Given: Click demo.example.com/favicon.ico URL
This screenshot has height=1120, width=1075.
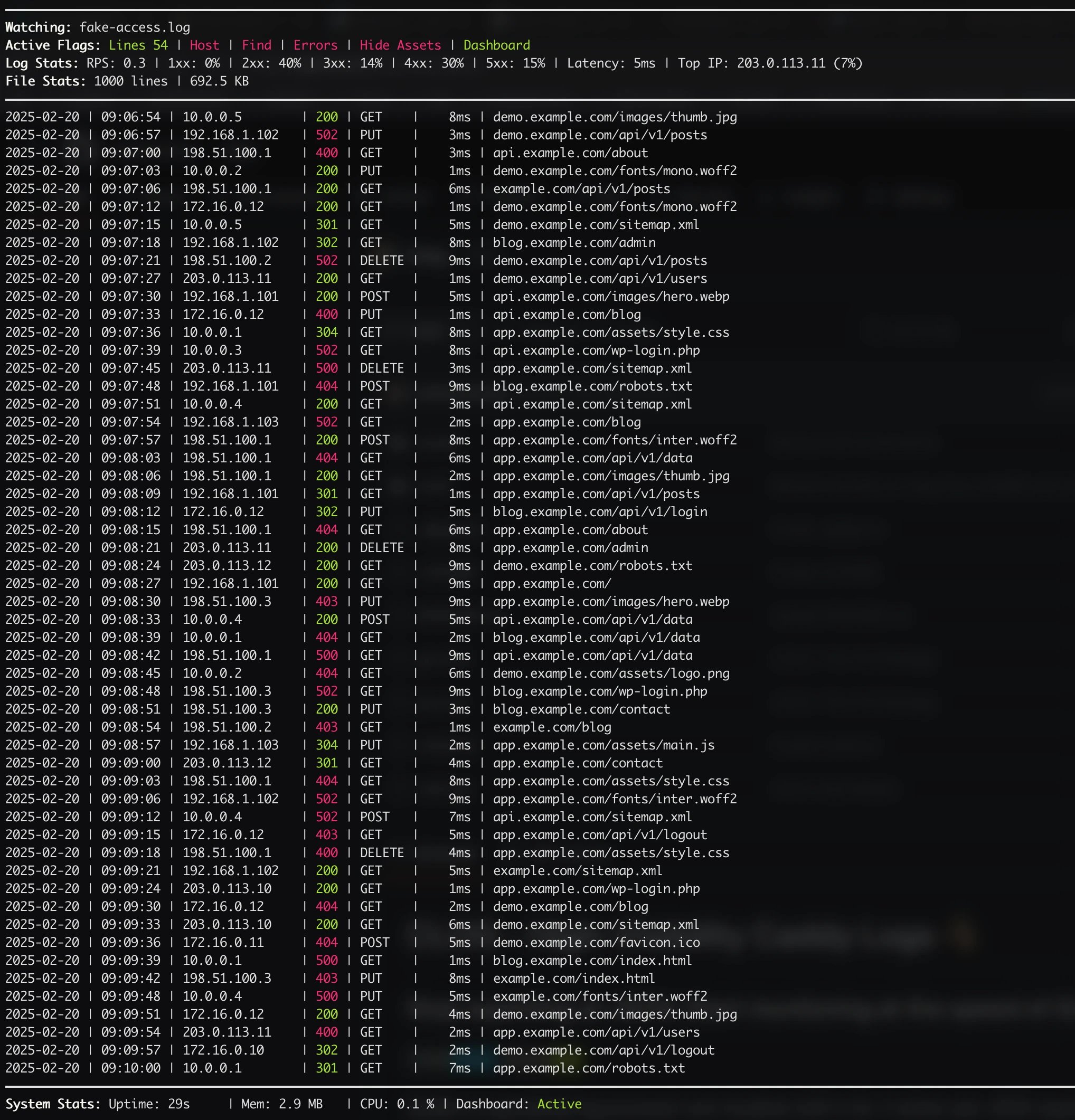Looking at the screenshot, I should (597, 943).
